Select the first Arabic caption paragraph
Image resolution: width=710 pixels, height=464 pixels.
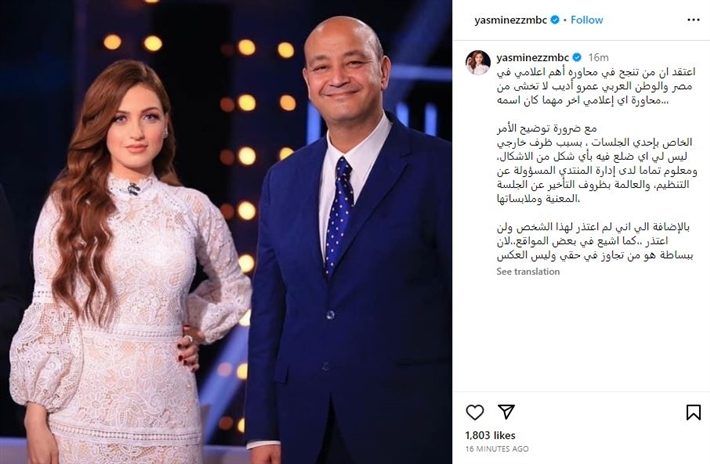click(x=595, y=86)
